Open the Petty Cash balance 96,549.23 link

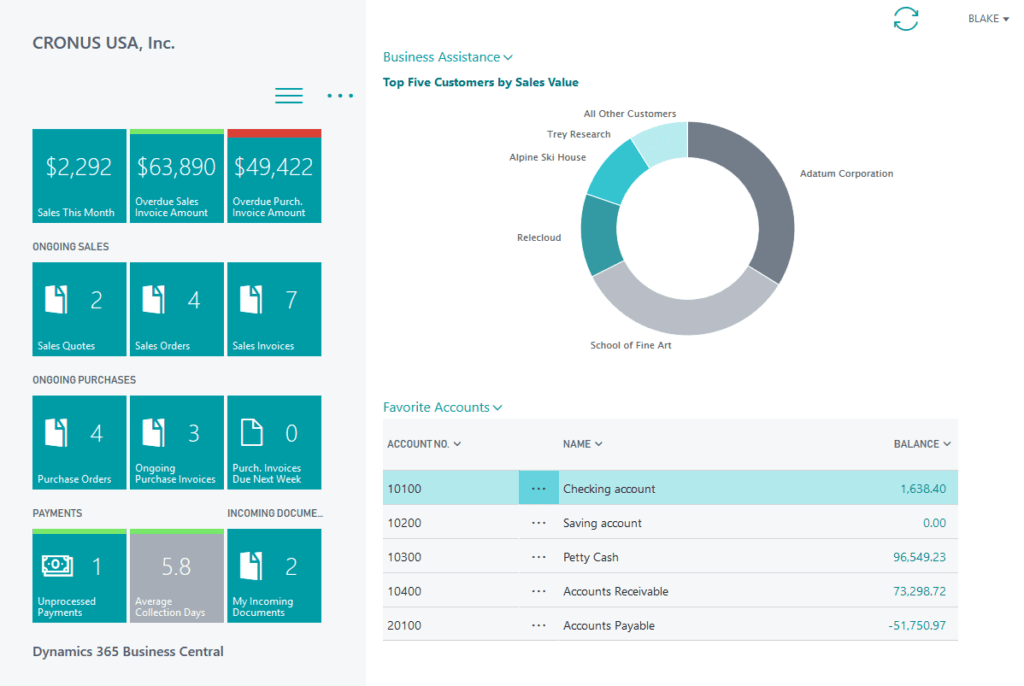tap(919, 557)
